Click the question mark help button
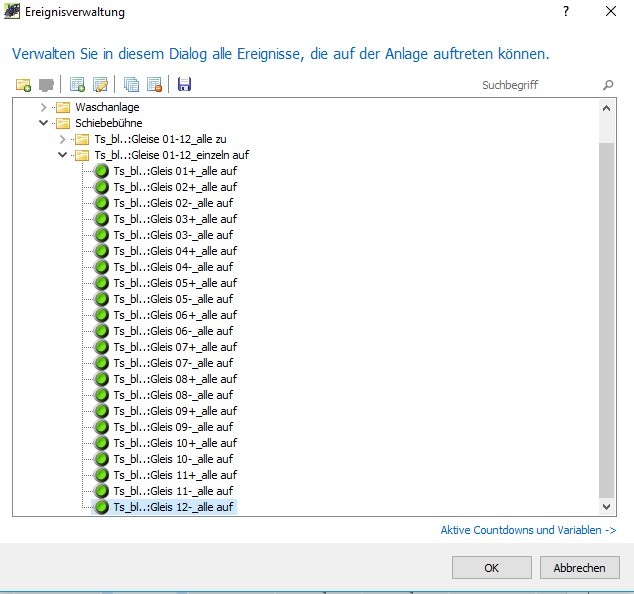This screenshot has height=594, width=634. pos(566,11)
